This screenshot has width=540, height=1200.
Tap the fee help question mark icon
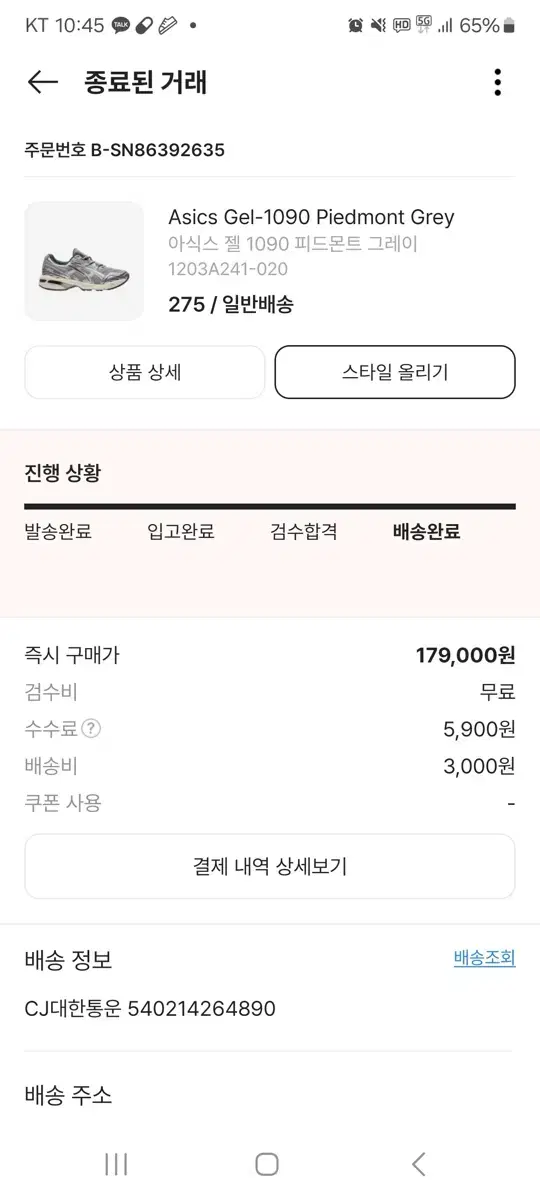(x=92, y=729)
